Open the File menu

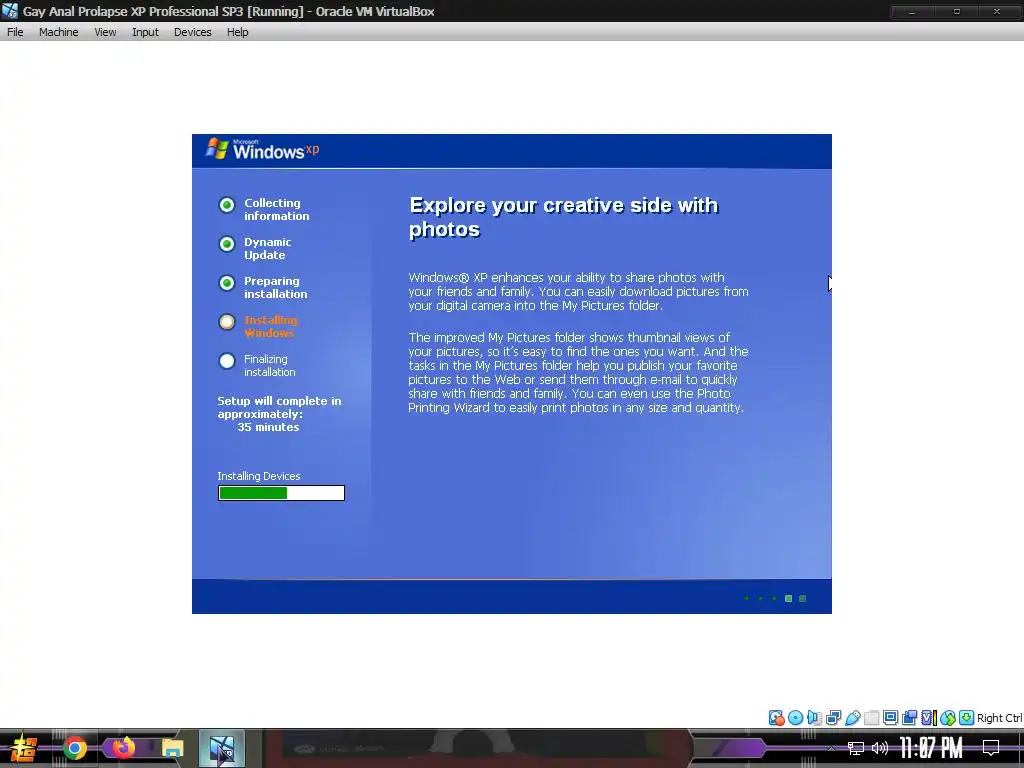click(15, 32)
